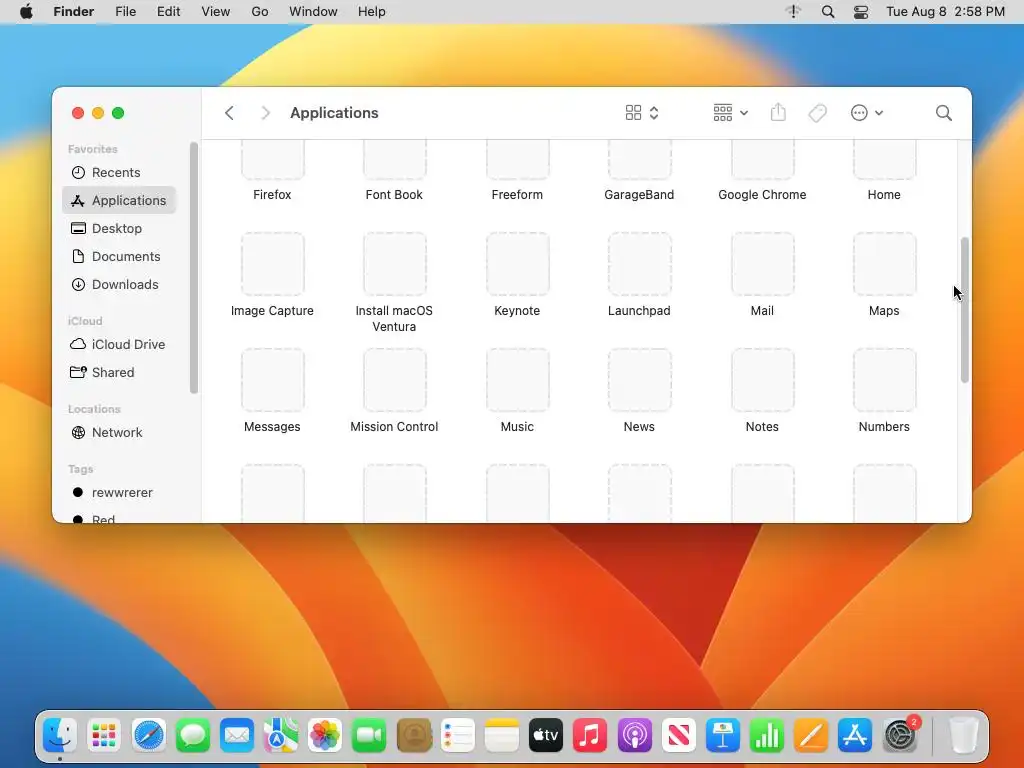Click the Install macOS Ventura label
The height and width of the screenshot is (768, 1024).
click(x=394, y=319)
